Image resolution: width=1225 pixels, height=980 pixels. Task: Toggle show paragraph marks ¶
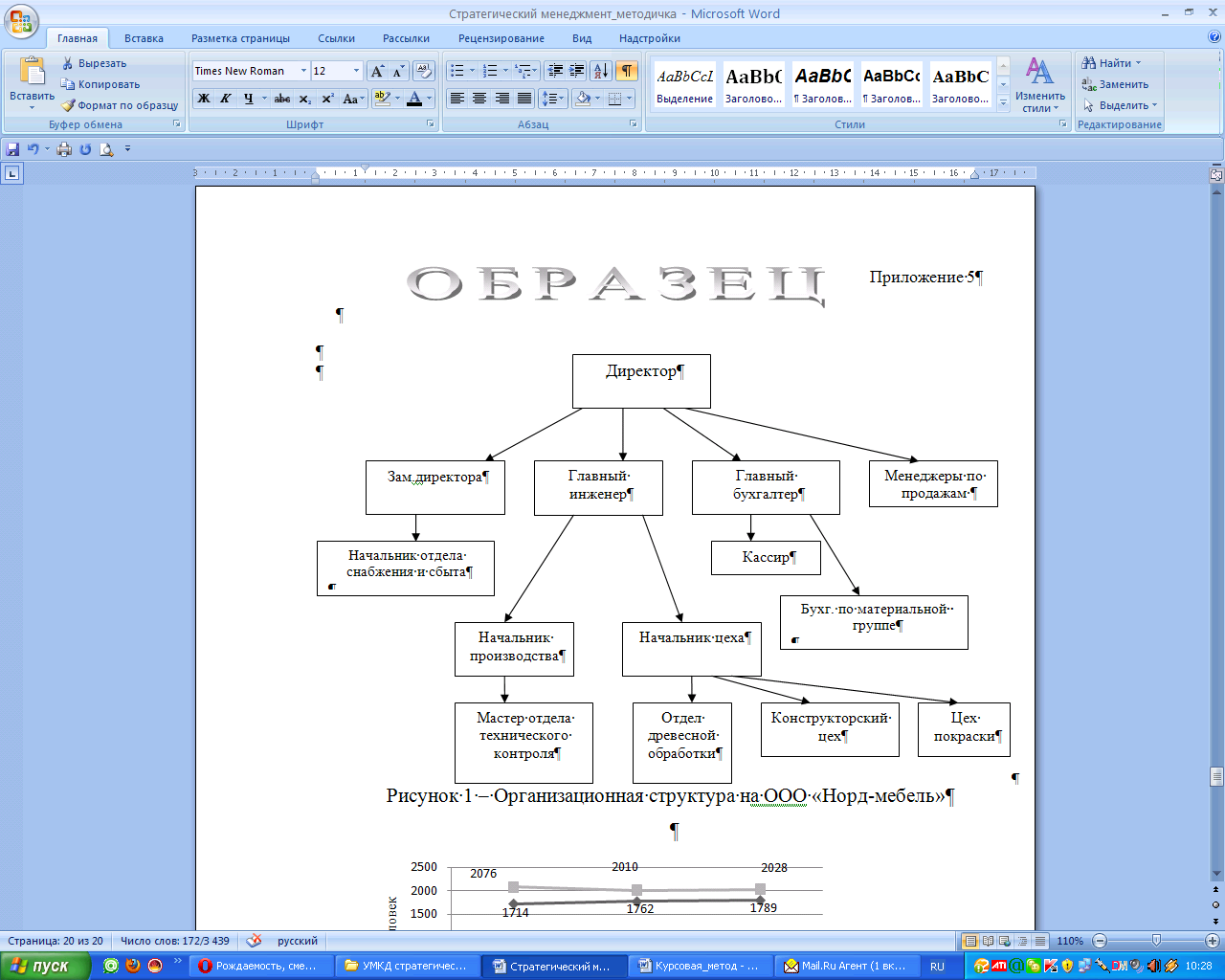pos(627,71)
